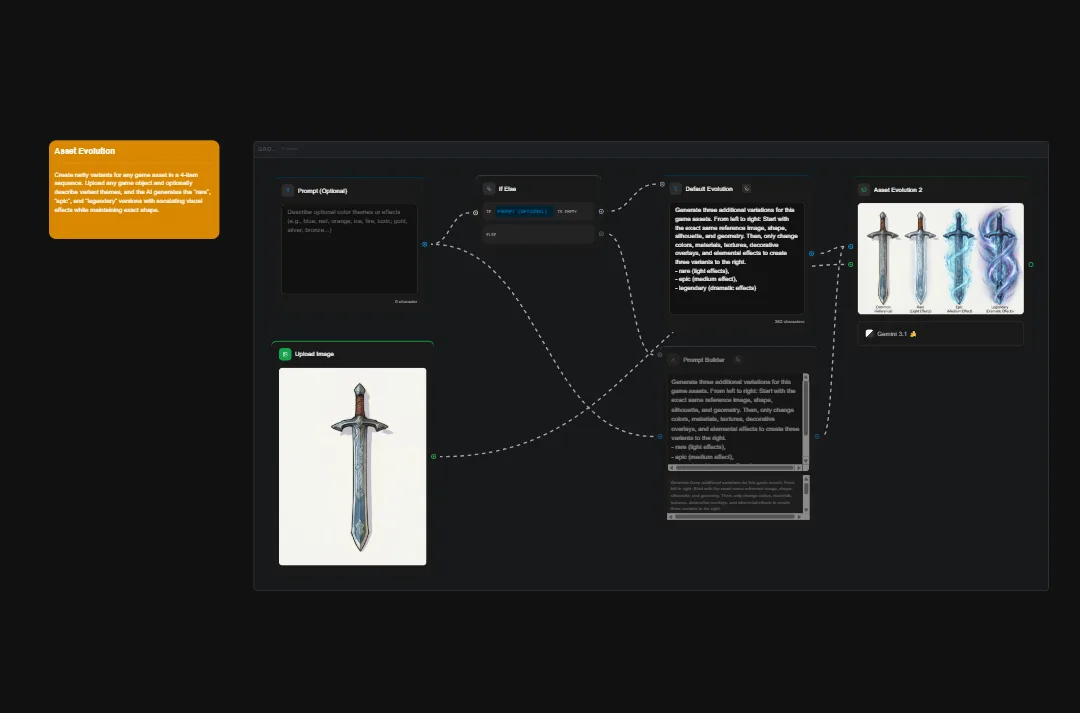
Task: Click the green image icon on the Upload Image header
Action: pyautogui.click(x=285, y=353)
